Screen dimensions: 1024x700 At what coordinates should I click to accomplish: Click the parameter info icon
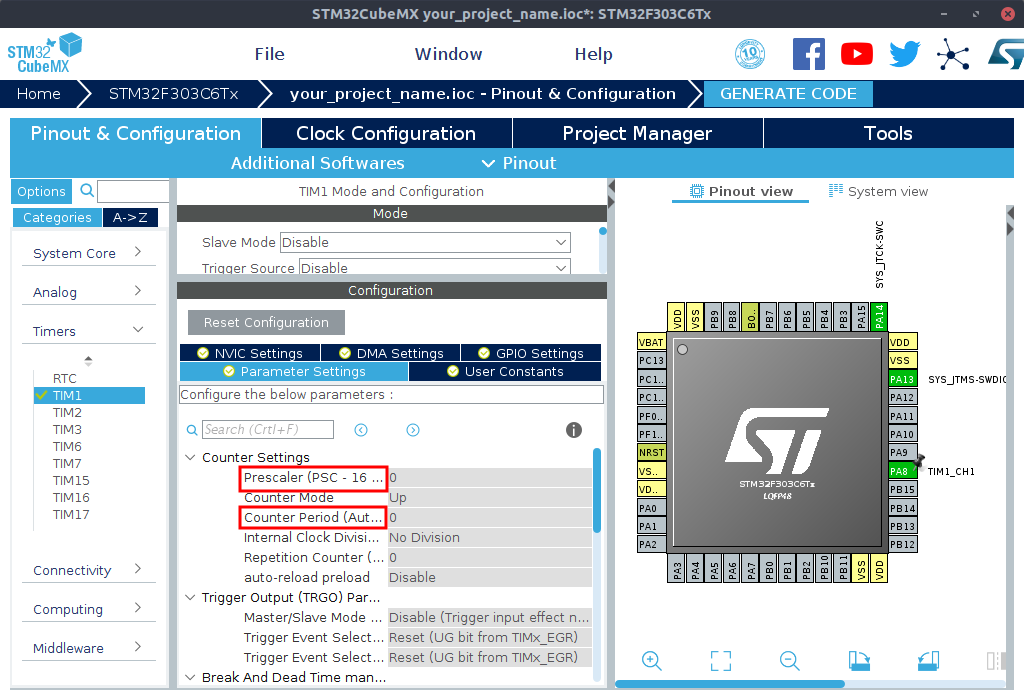tap(574, 430)
